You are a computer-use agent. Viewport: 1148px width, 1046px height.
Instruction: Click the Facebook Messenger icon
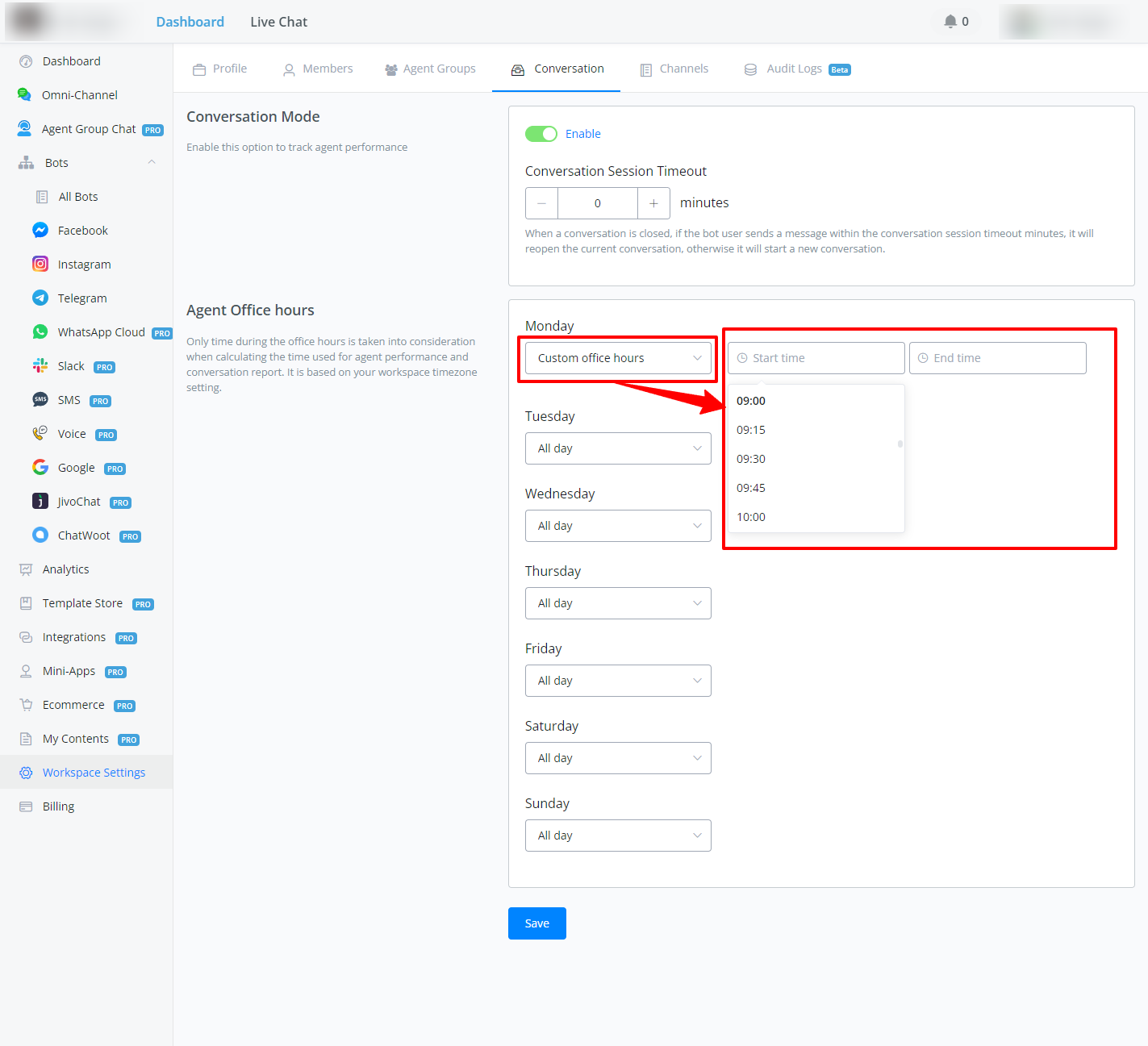[x=40, y=231]
